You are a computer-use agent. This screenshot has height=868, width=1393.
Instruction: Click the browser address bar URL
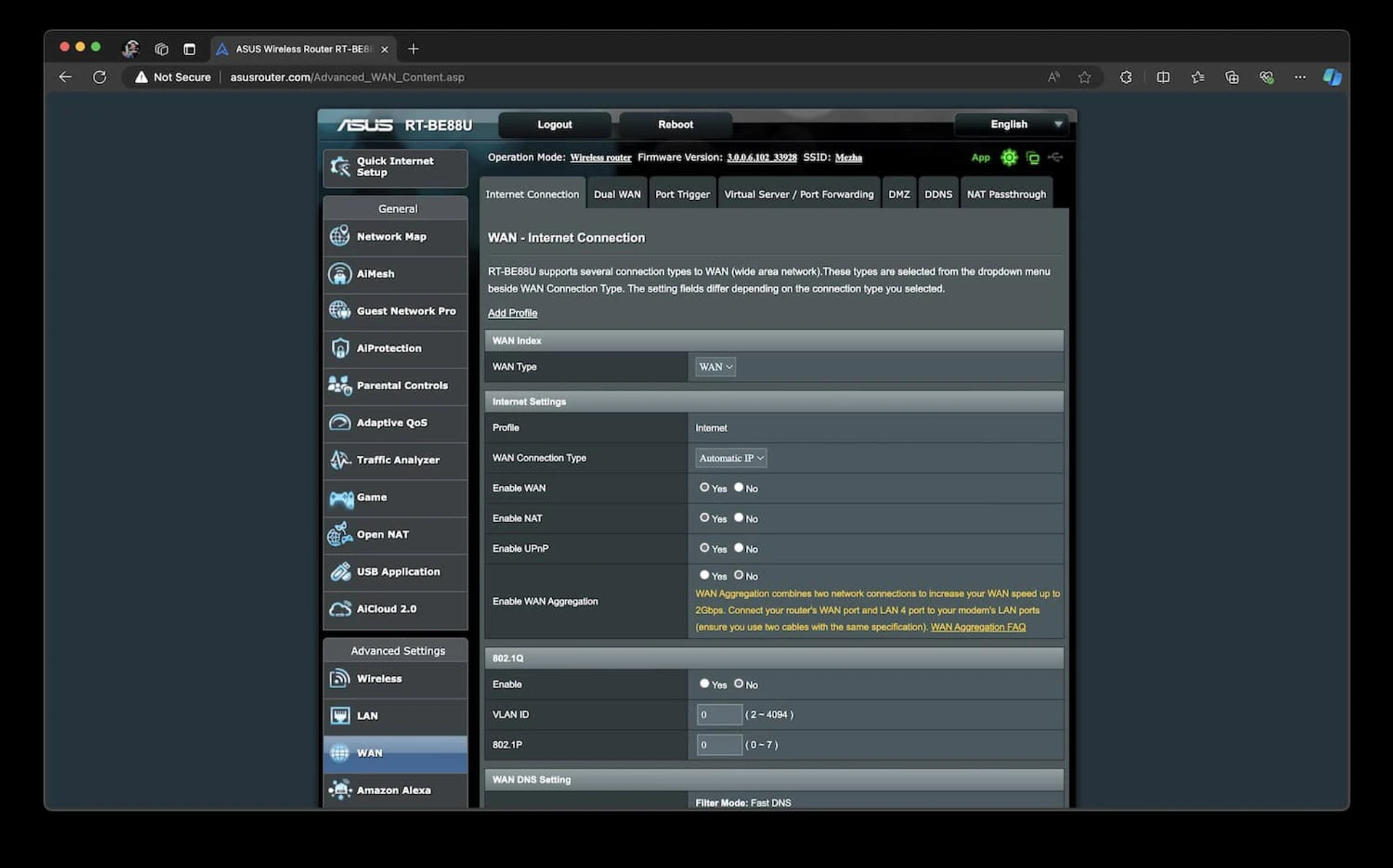pos(347,77)
